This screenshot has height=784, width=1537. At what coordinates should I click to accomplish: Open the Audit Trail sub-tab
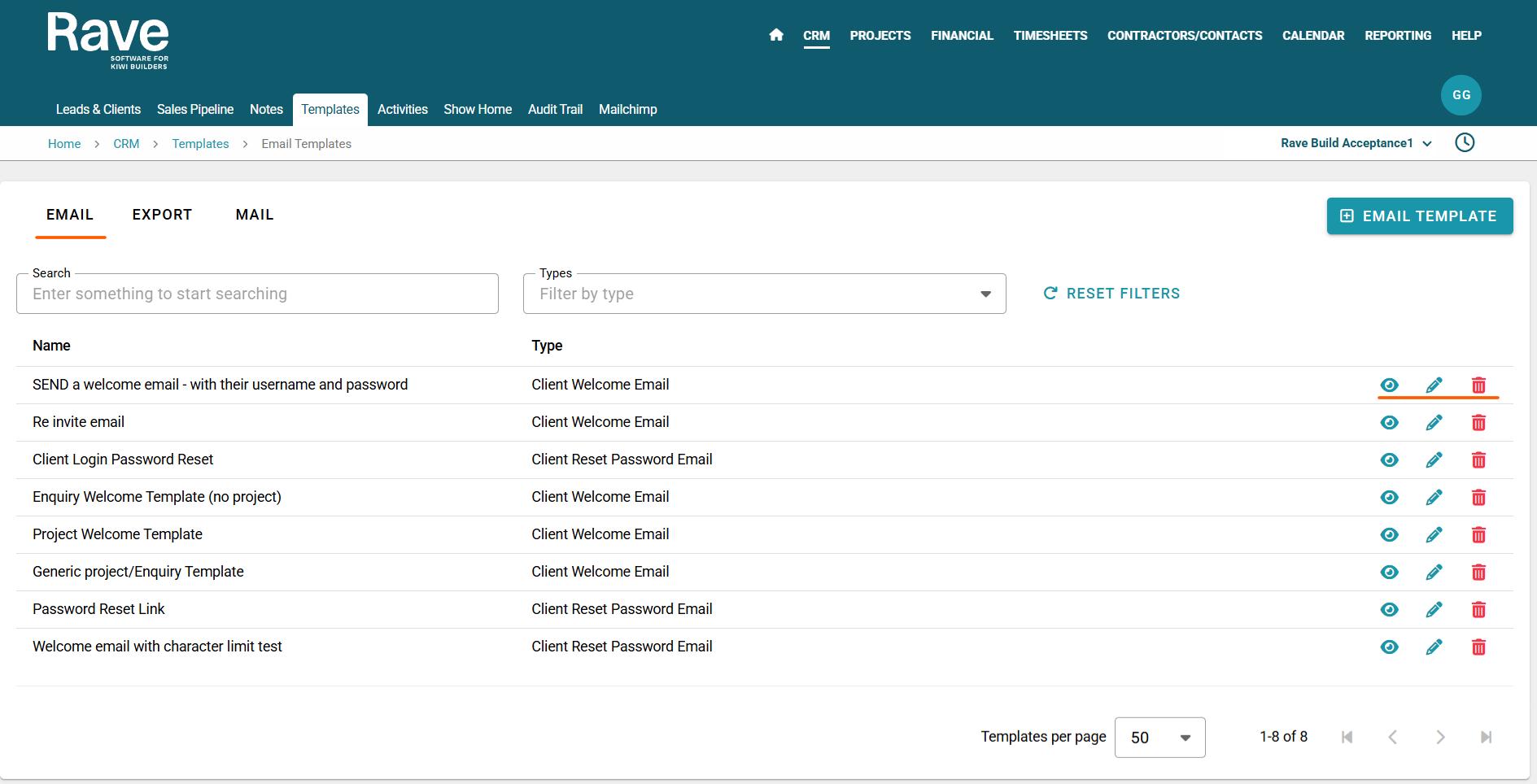pyautogui.click(x=555, y=110)
